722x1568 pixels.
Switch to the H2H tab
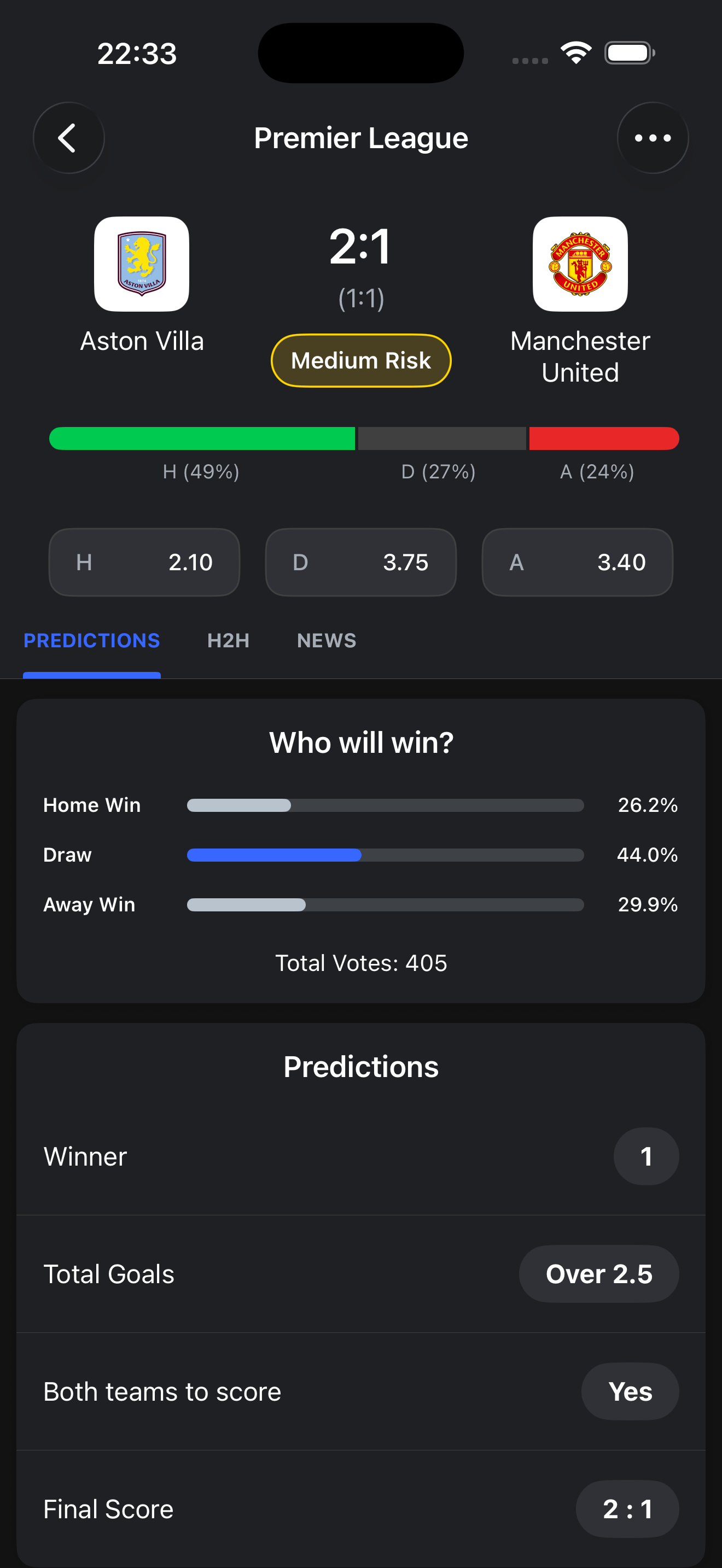[x=228, y=640]
